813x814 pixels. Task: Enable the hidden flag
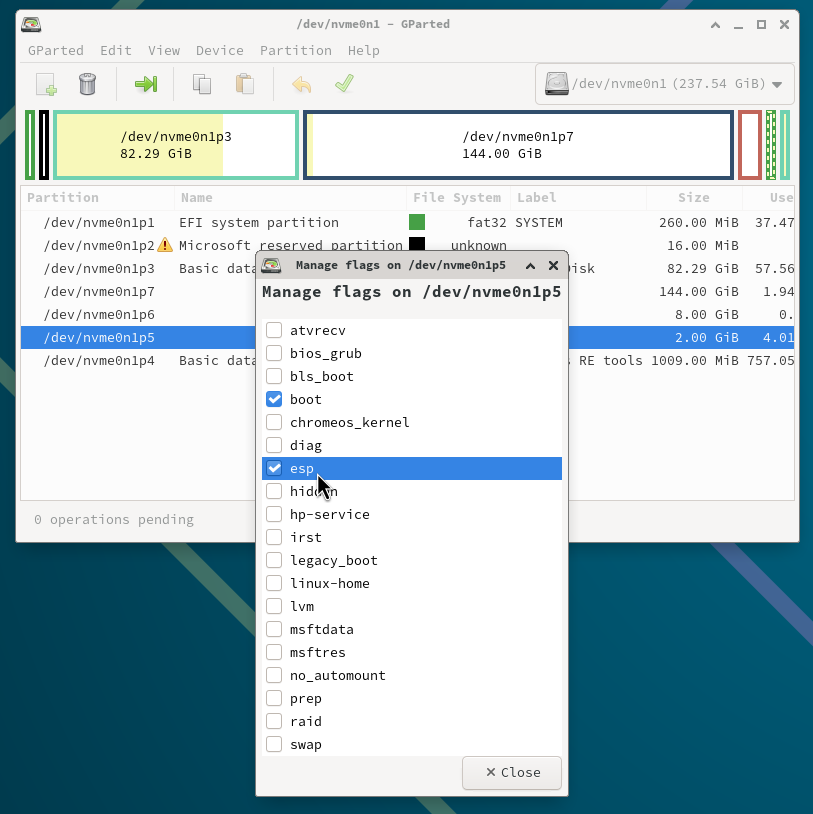(274, 491)
